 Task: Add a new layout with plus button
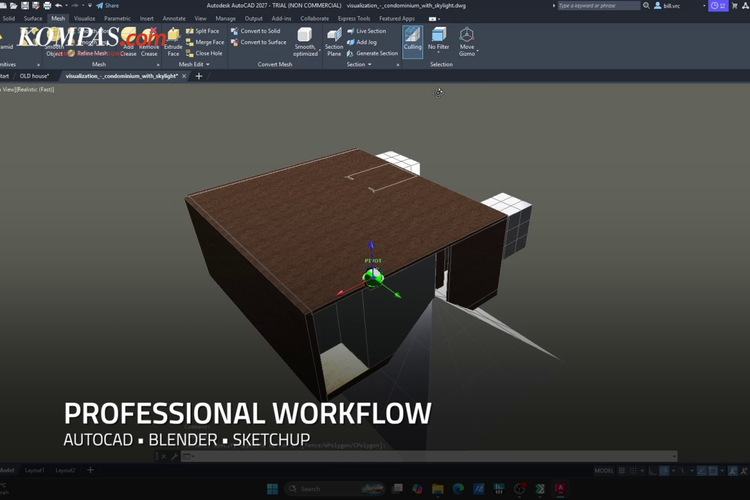[x=90, y=470]
